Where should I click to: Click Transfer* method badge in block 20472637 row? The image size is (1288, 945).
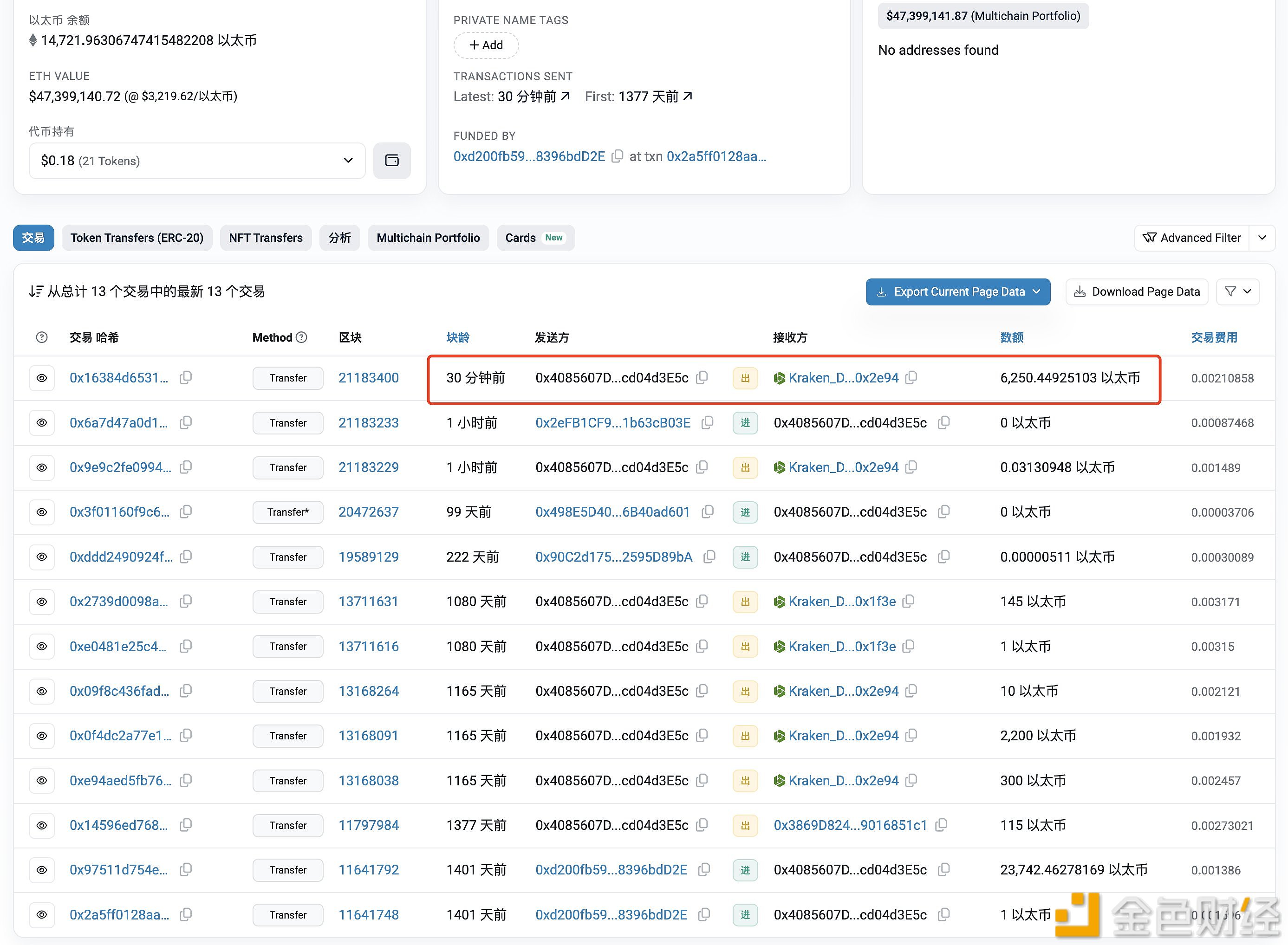288,512
